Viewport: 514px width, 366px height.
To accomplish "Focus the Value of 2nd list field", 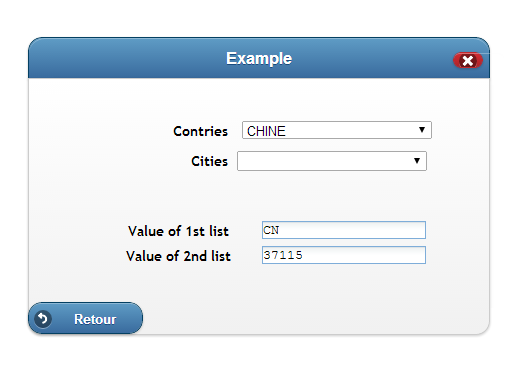I will tap(344, 255).
